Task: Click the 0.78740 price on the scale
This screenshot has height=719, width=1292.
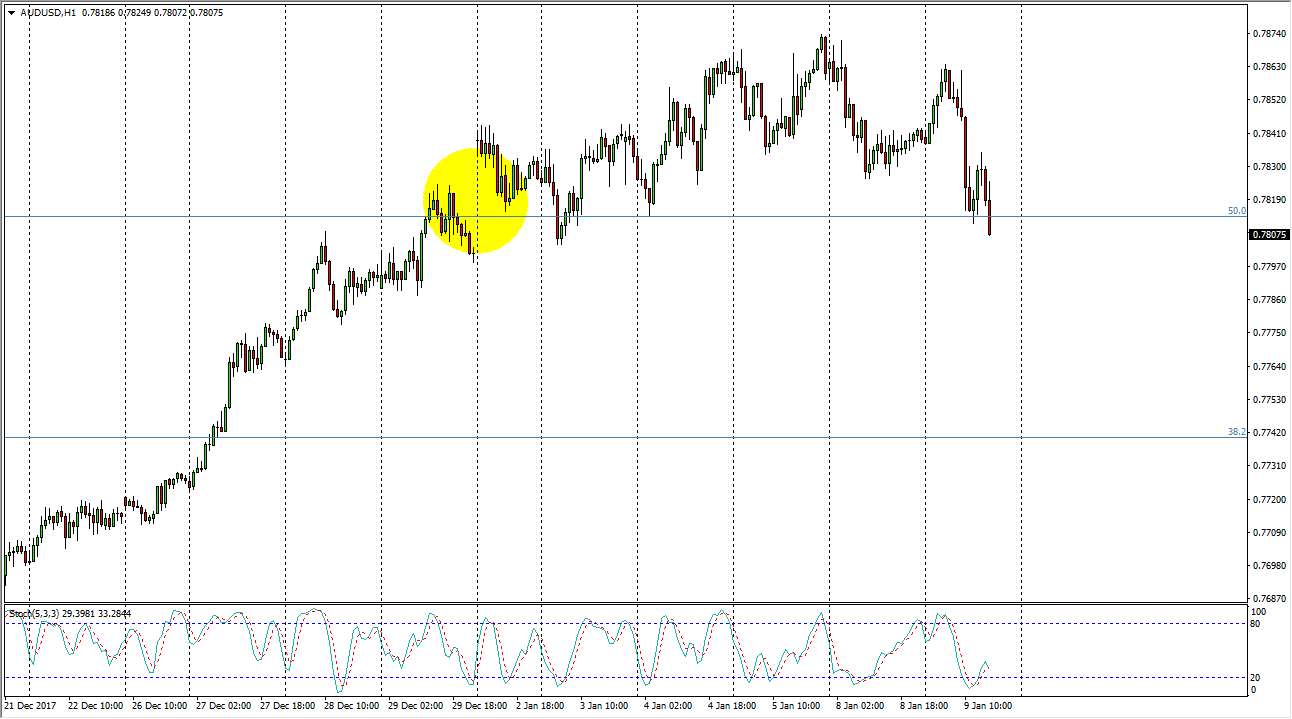Action: [1268, 34]
